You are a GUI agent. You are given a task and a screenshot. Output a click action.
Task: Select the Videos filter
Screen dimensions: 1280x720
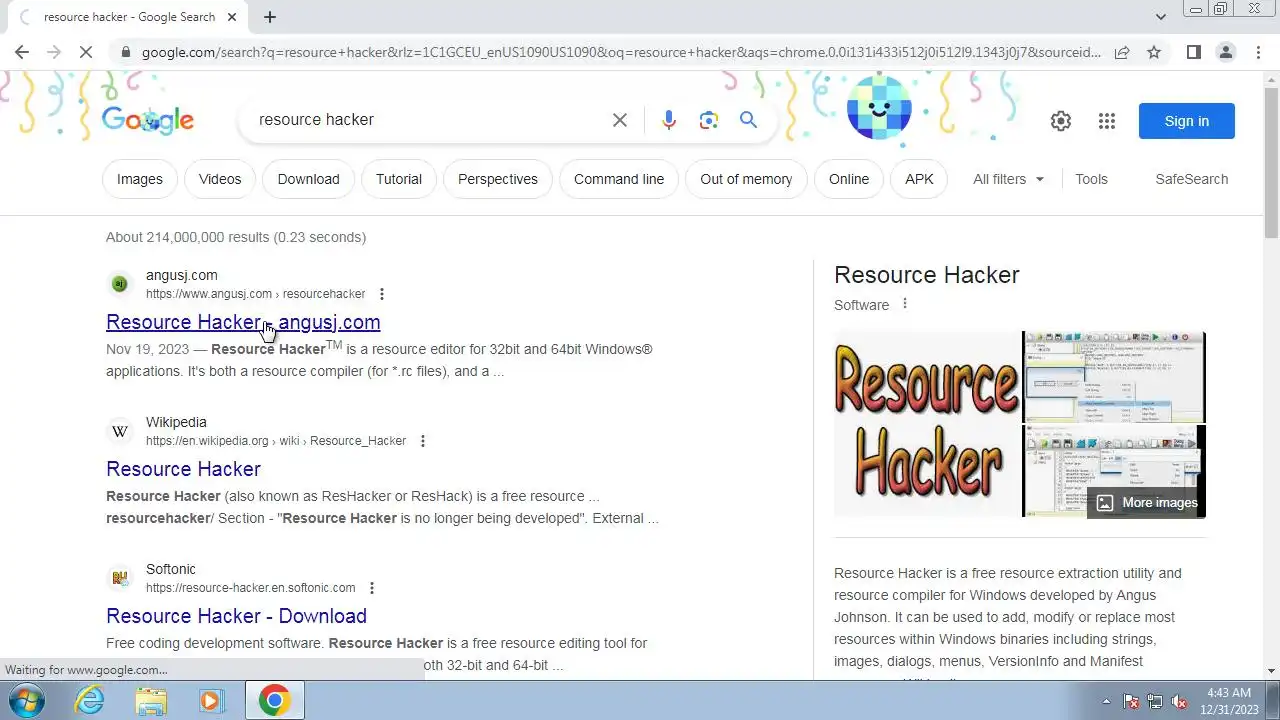[220, 179]
